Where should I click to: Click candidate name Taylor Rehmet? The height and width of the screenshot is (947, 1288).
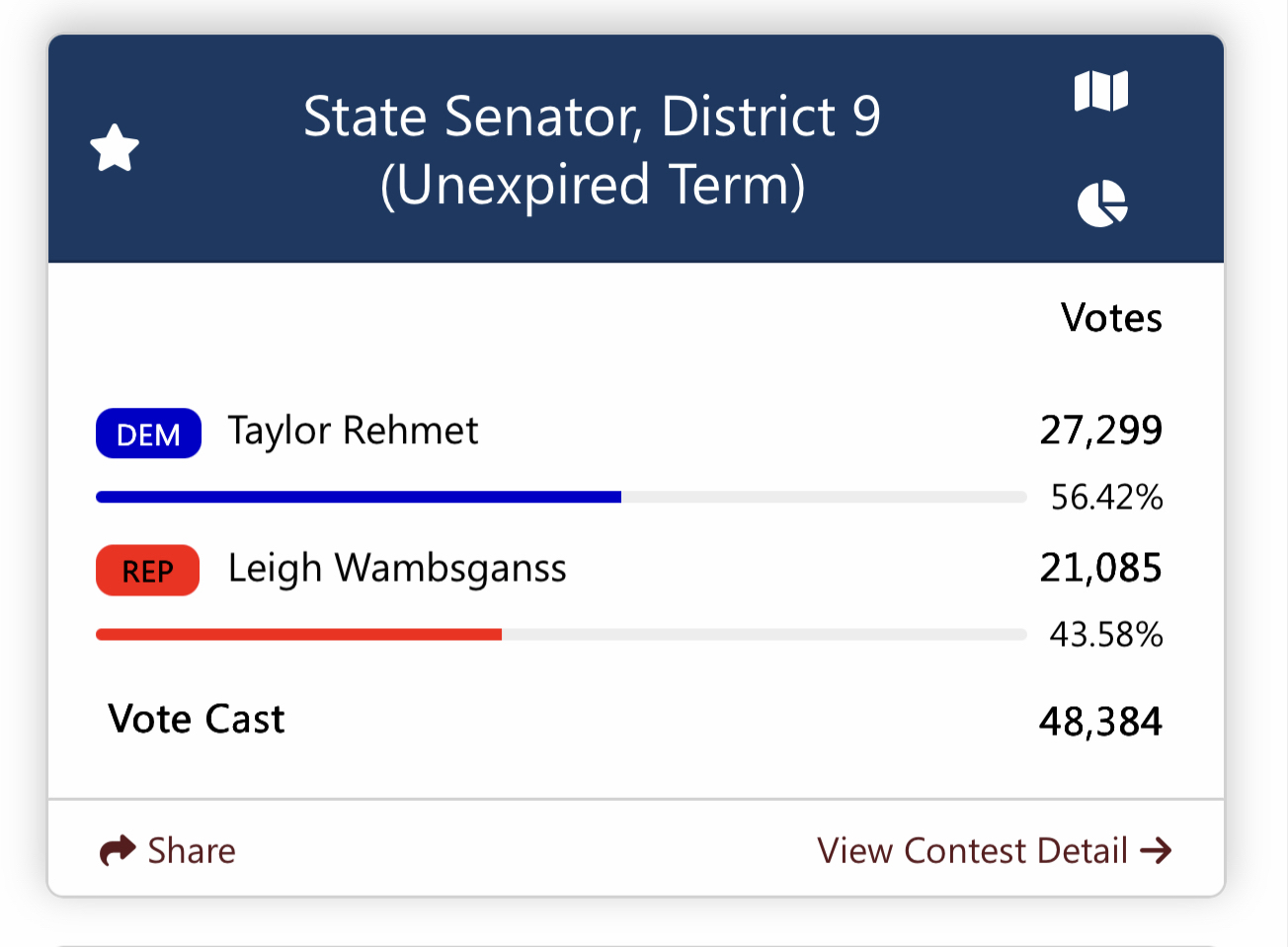(353, 431)
